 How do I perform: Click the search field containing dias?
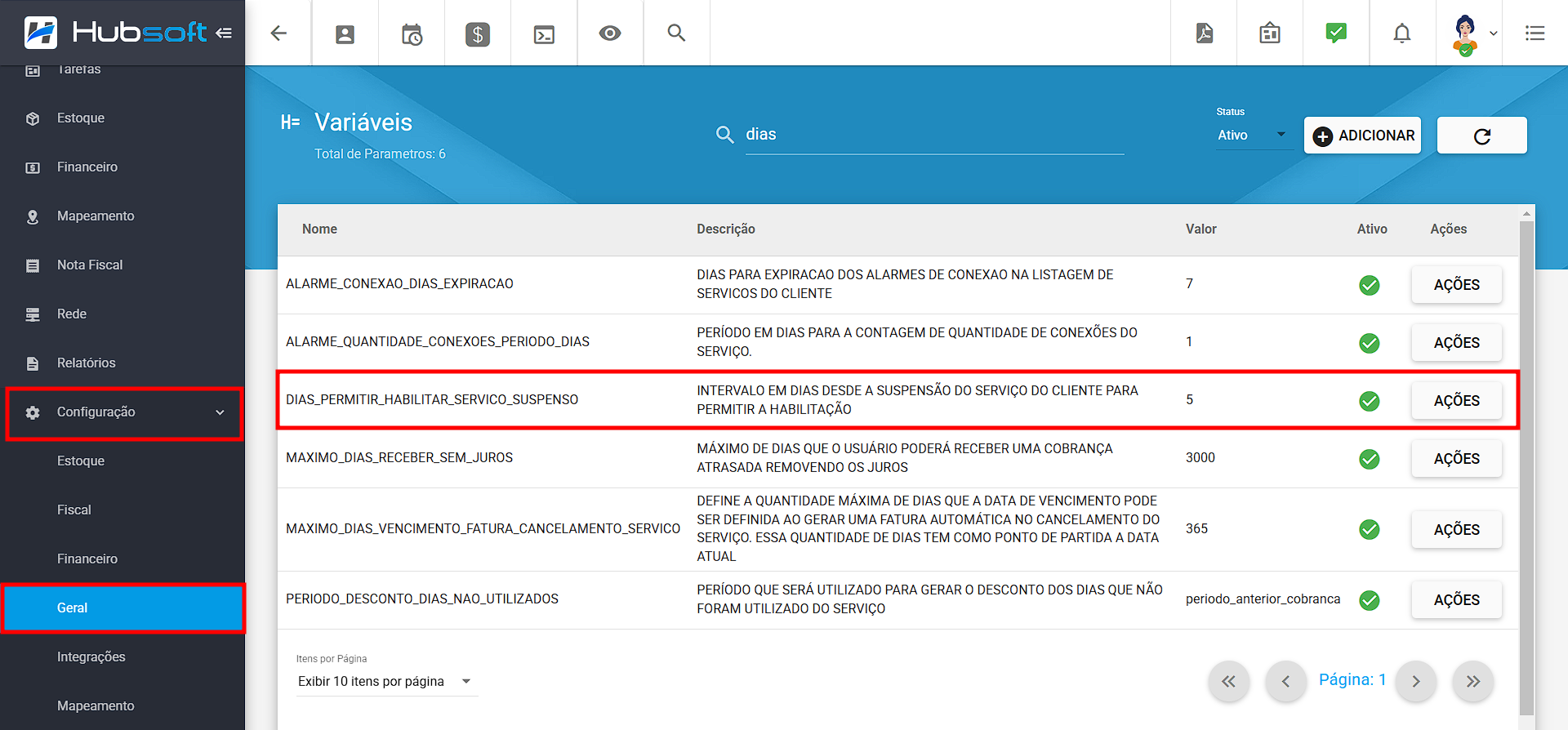[x=934, y=135]
